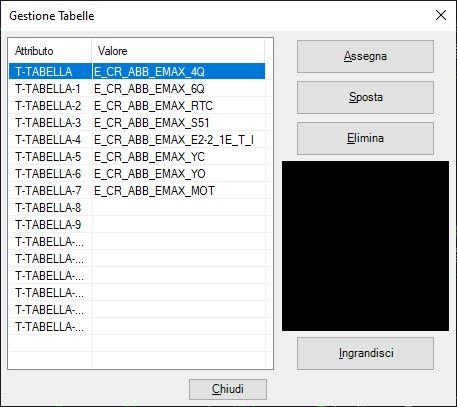Click the Assegna button
Viewport: 457px width, 407px height.
point(365,56)
